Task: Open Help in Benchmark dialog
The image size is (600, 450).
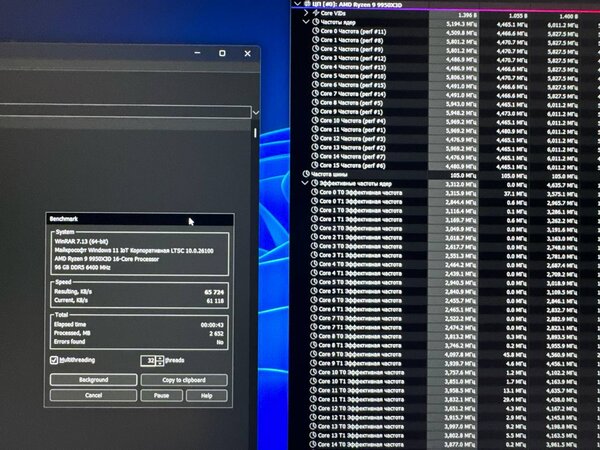Action: [x=207, y=396]
